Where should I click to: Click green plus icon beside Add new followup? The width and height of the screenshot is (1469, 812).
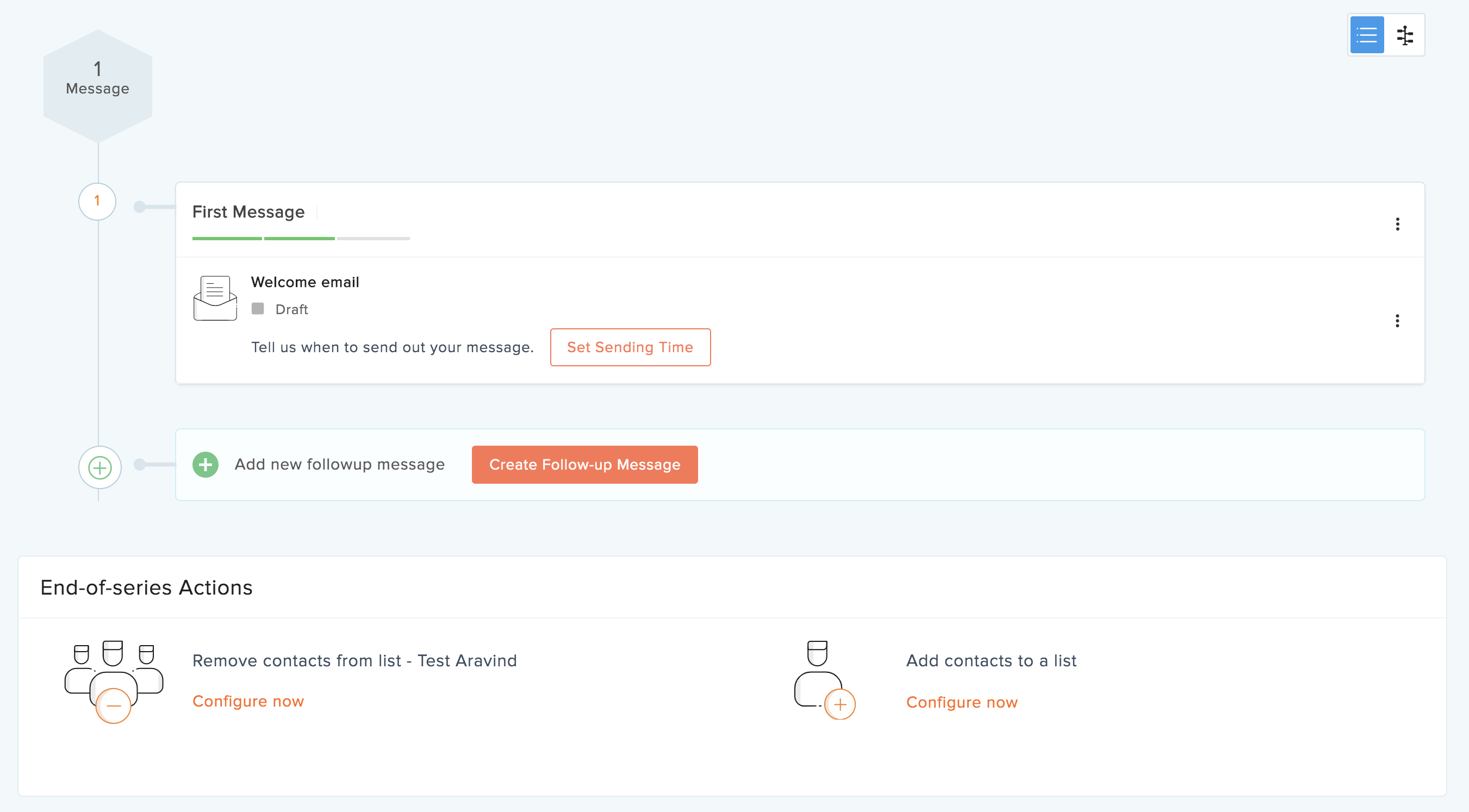point(206,465)
